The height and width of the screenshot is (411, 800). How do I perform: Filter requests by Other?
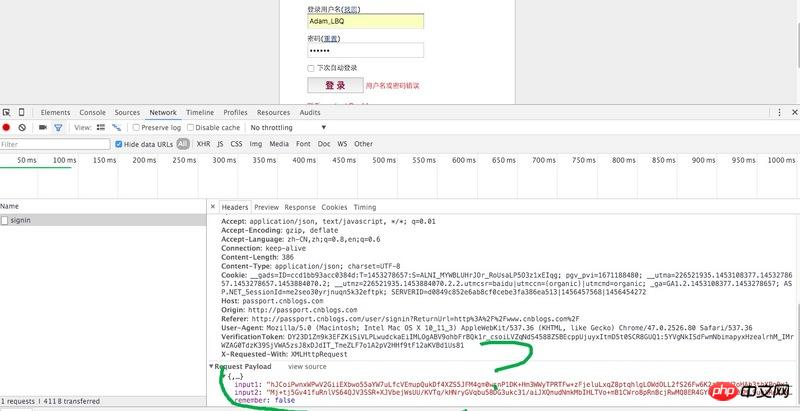(x=363, y=144)
